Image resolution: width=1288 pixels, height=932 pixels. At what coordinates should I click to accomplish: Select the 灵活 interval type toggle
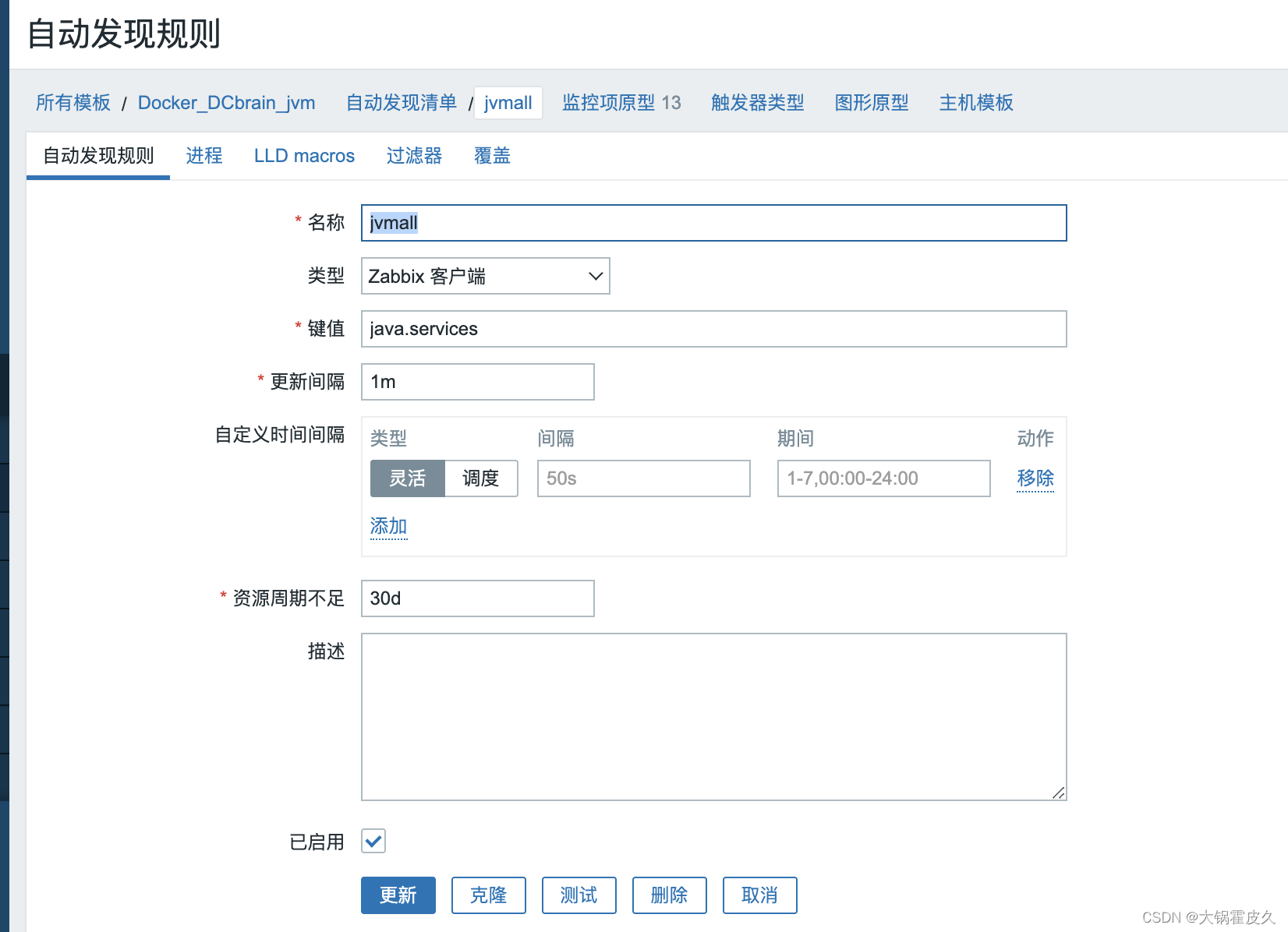pyautogui.click(x=407, y=478)
